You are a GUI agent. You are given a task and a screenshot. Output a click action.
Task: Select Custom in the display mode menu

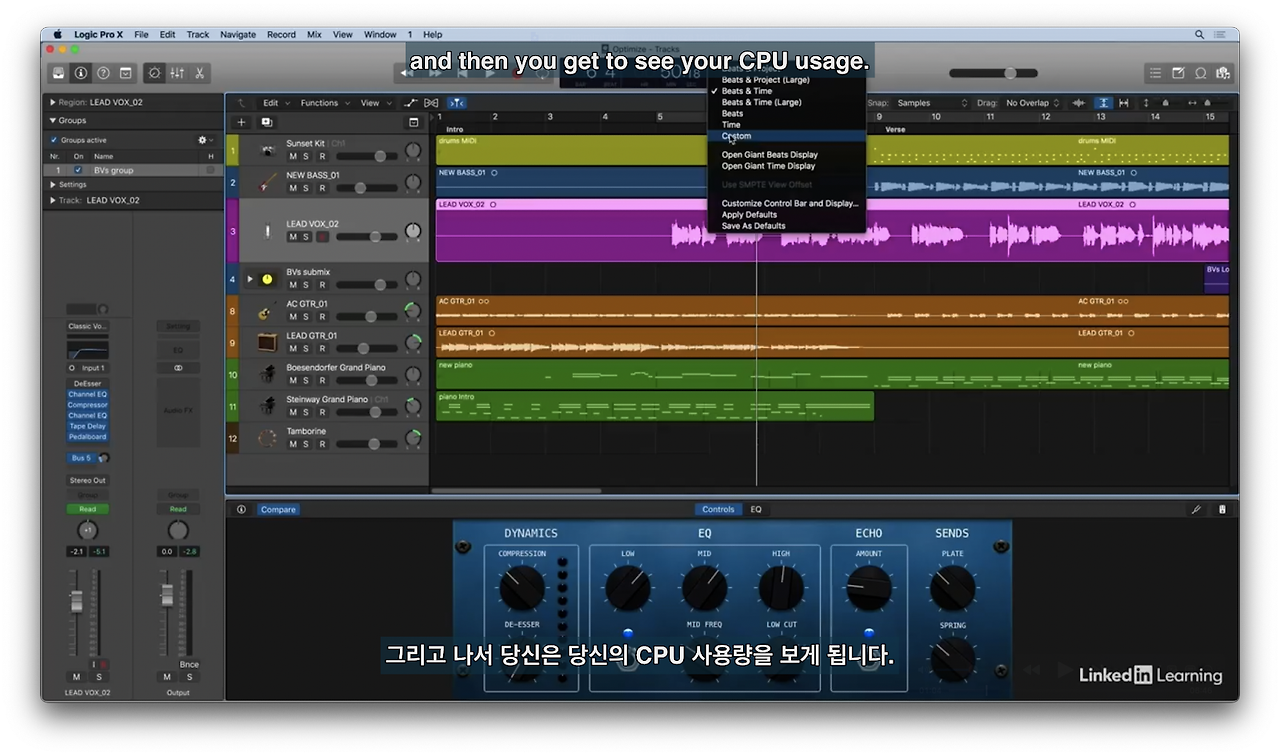coord(786,136)
